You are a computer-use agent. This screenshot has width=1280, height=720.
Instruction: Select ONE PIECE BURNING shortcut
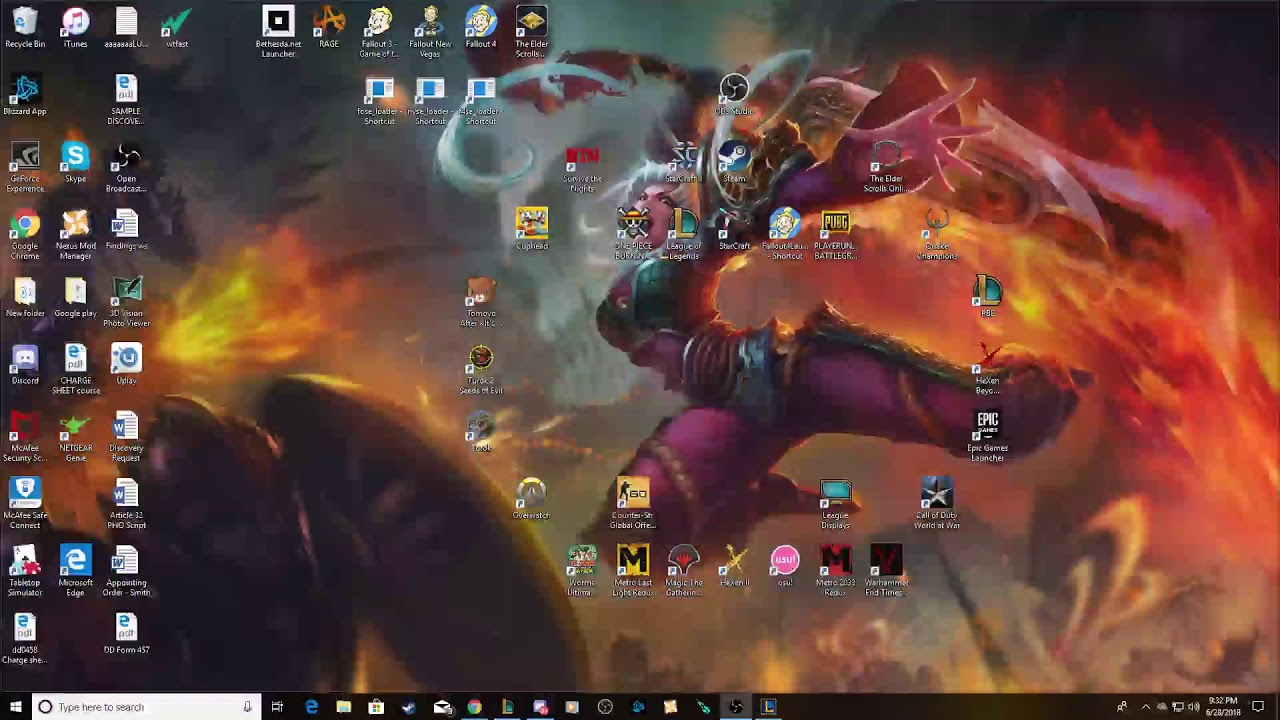pos(633,235)
